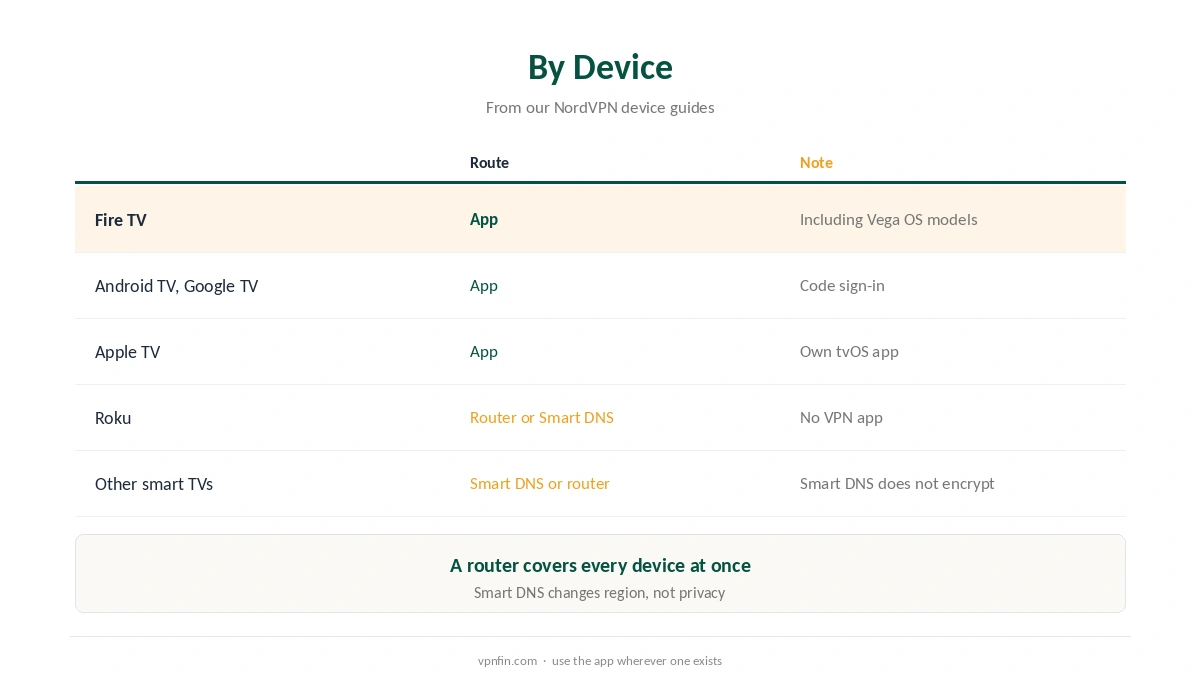
Task: Select the 'Note' column header
Action: click(x=816, y=162)
